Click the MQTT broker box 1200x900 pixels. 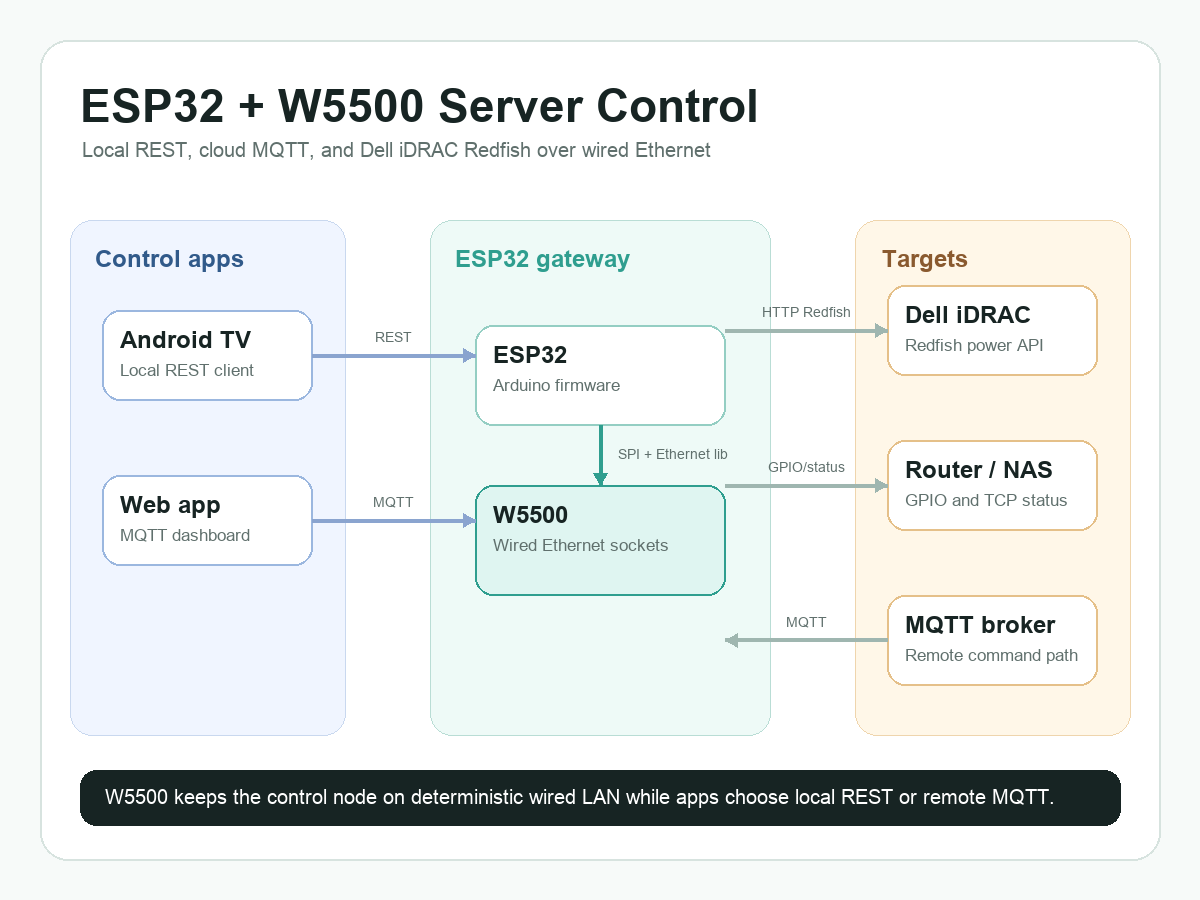click(x=993, y=640)
